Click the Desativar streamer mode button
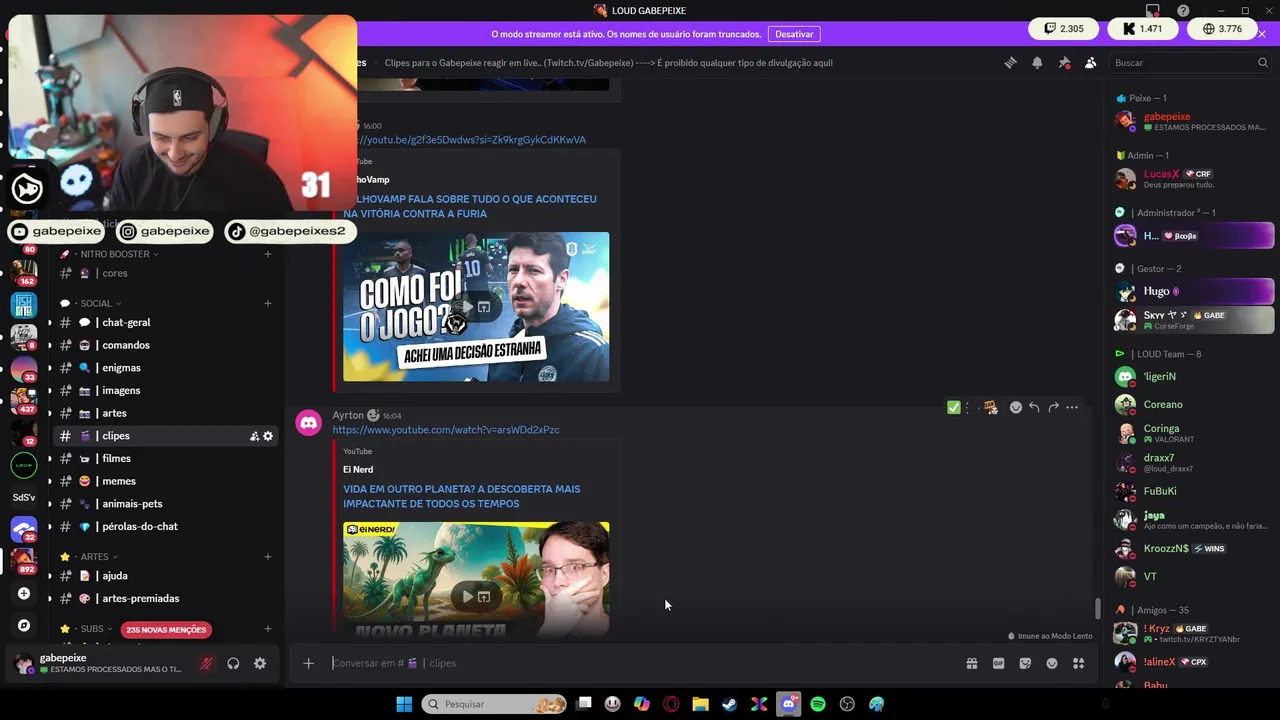The height and width of the screenshot is (720, 1280). pyautogui.click(x=794, y=34)
